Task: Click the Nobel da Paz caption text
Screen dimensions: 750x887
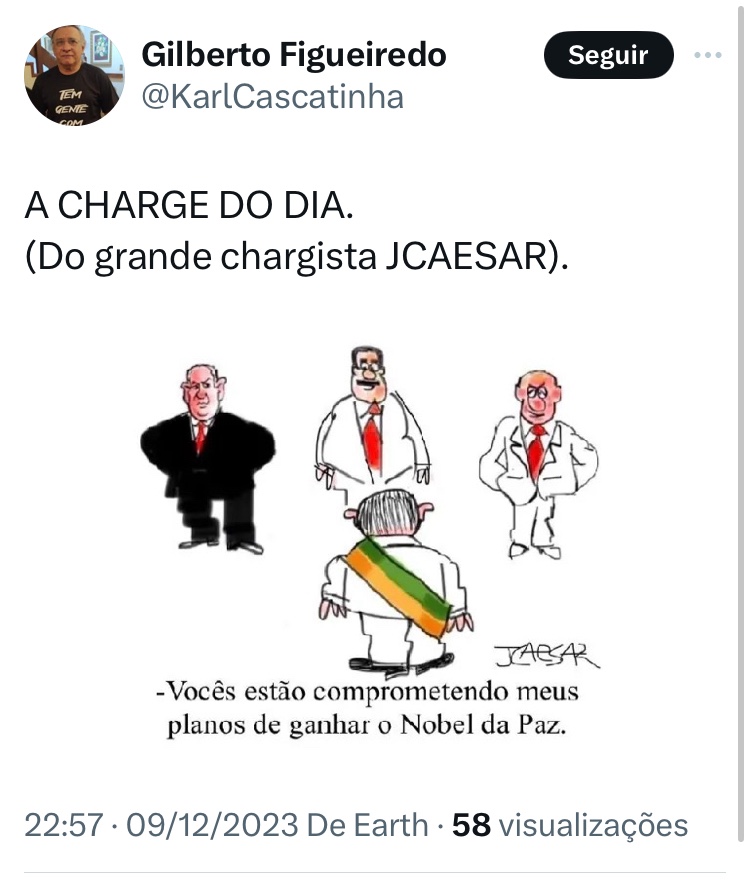Action: [483, 725]
